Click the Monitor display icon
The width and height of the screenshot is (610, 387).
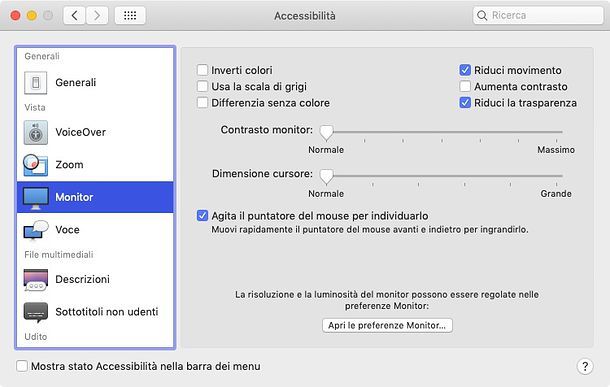pos(35,198)
